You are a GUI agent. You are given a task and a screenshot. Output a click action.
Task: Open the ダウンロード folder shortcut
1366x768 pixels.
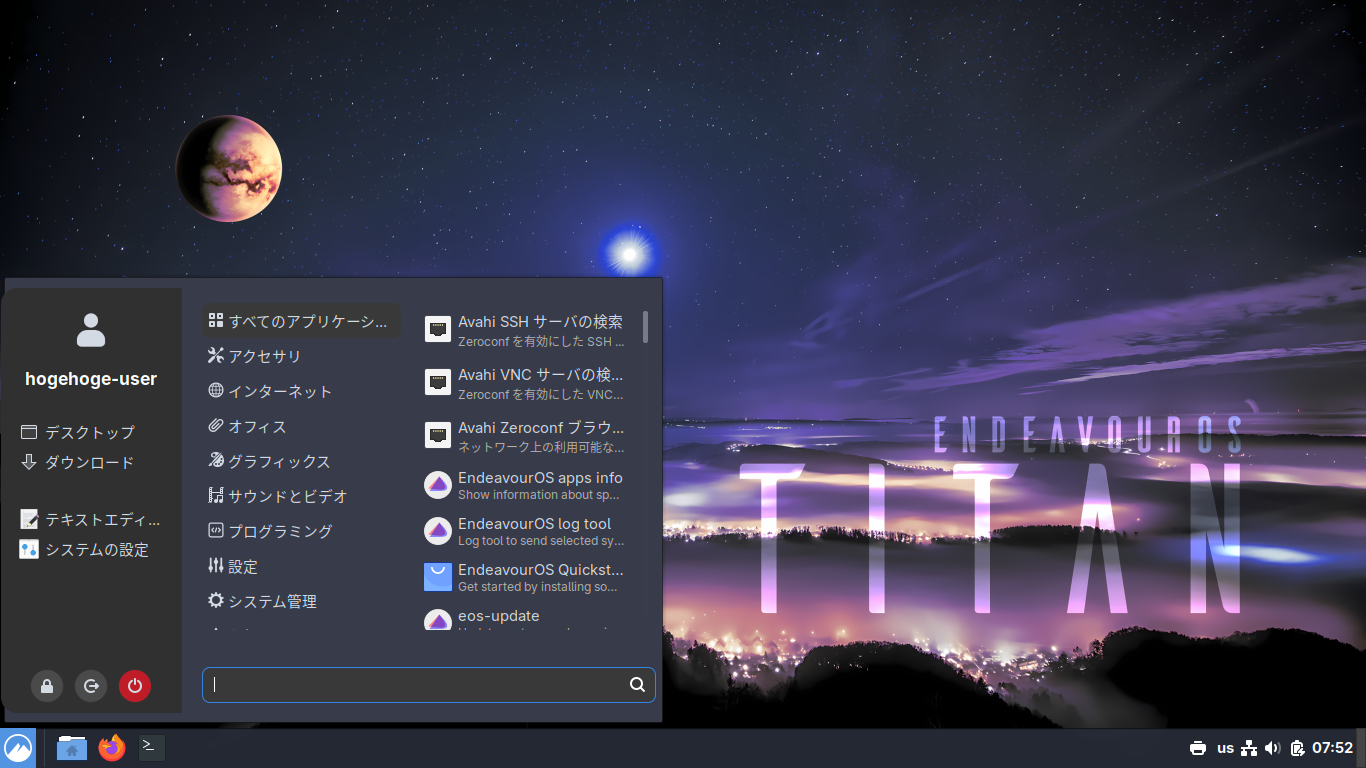point(78,463)
